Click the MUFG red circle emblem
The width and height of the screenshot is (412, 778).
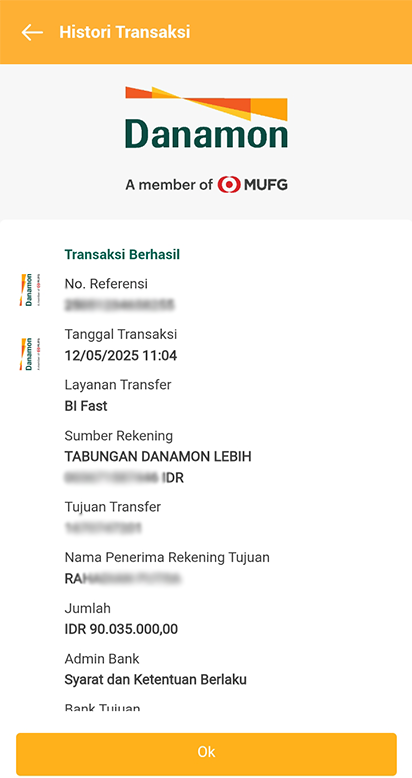[229, 185]
